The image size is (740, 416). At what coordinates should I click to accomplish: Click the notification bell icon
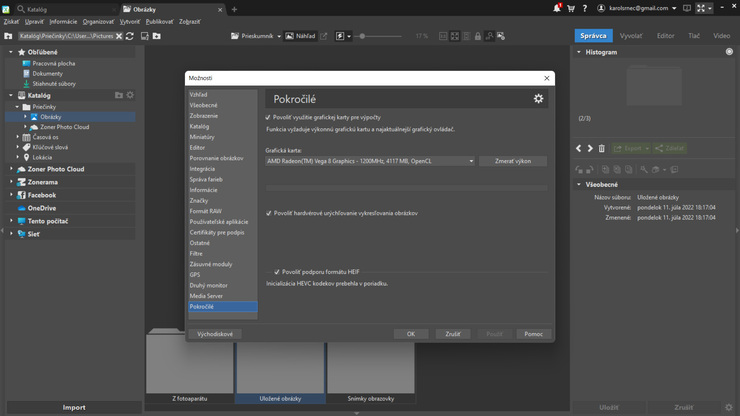(x=556, y=8)
